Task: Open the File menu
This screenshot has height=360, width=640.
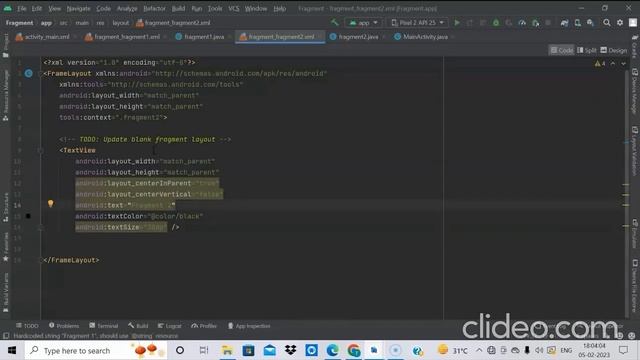Action: click(x=22, y=8)
